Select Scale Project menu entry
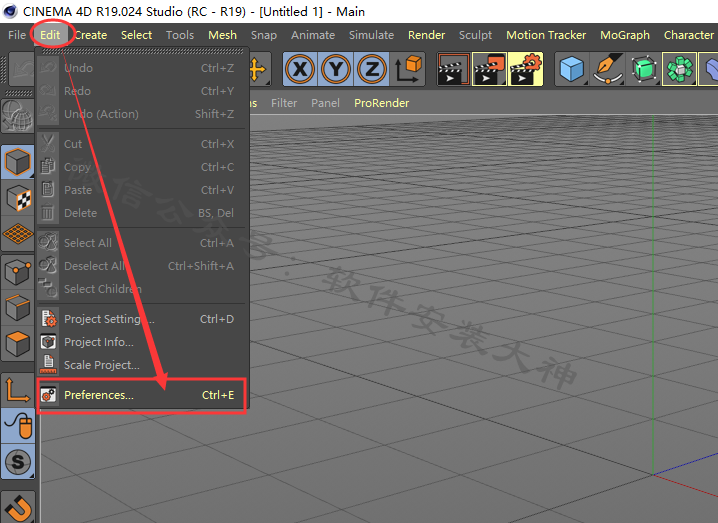This screenshot has height=523, width=718. point(142,365)
